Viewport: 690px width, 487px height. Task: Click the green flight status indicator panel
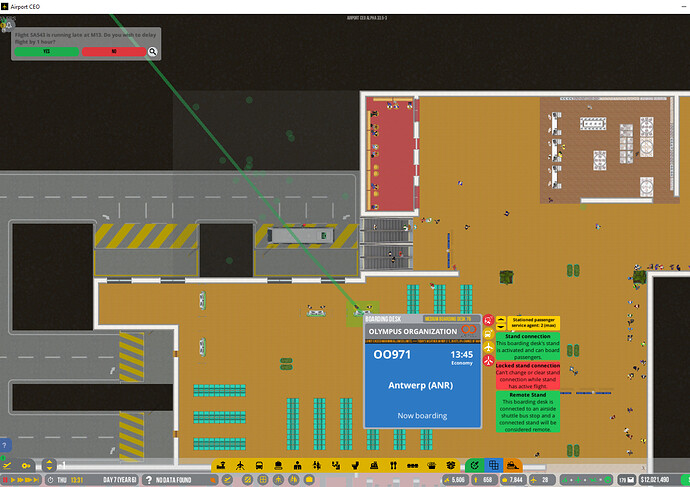(x=587, y=480)
